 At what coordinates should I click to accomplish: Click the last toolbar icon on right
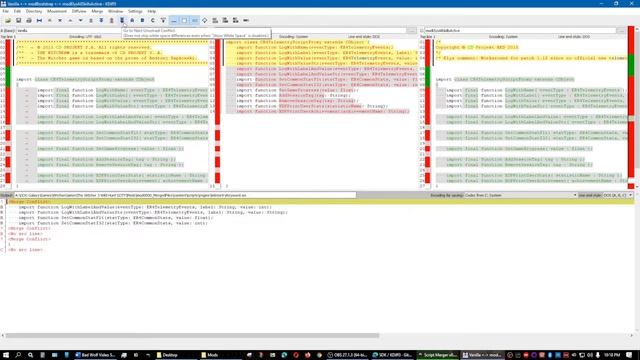click(x=246, y=20)
